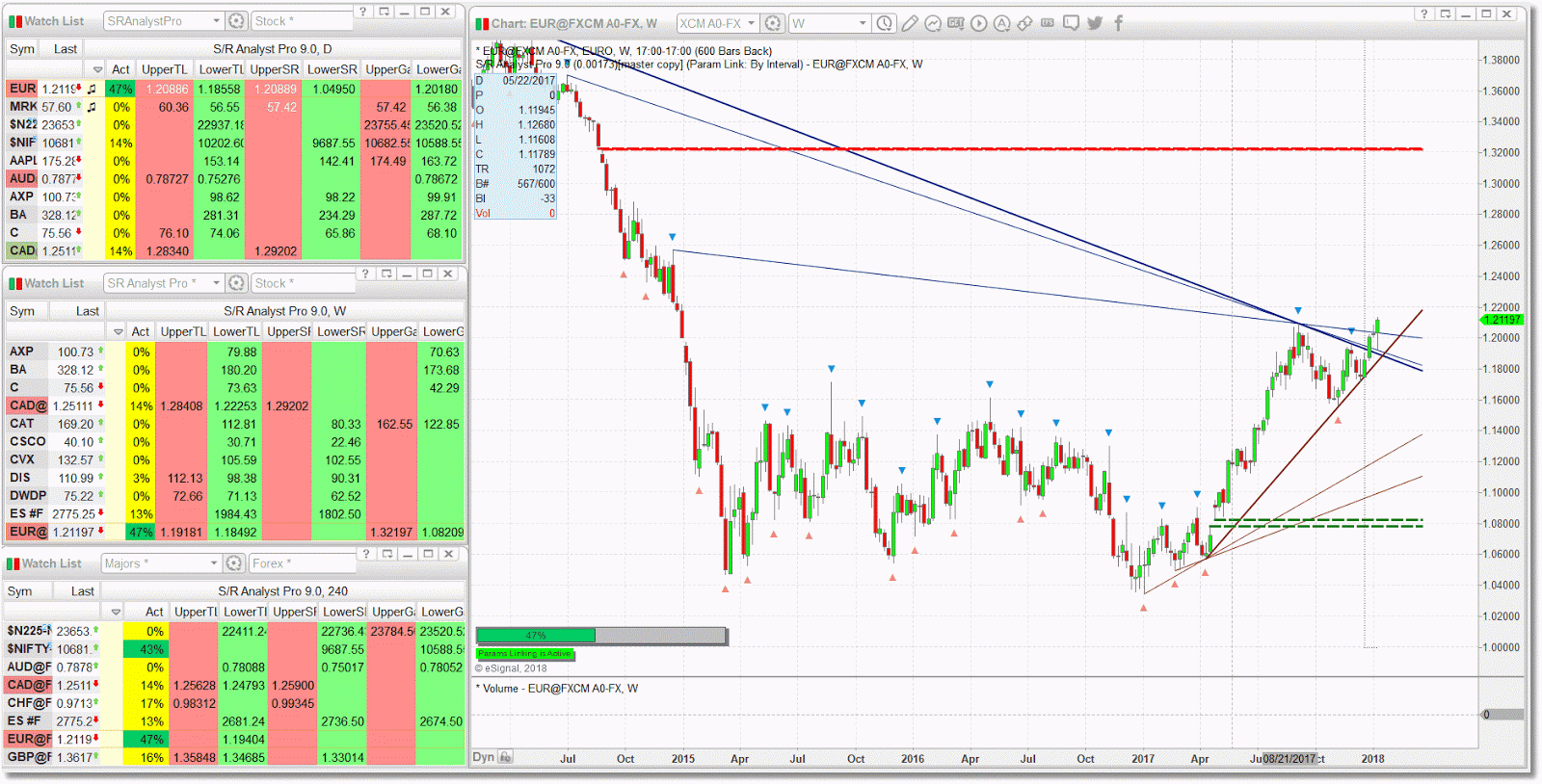Screen dimensions: 1542x784
Task: Select the CHF@F row in 240 watch list
Action: point(234,703)
